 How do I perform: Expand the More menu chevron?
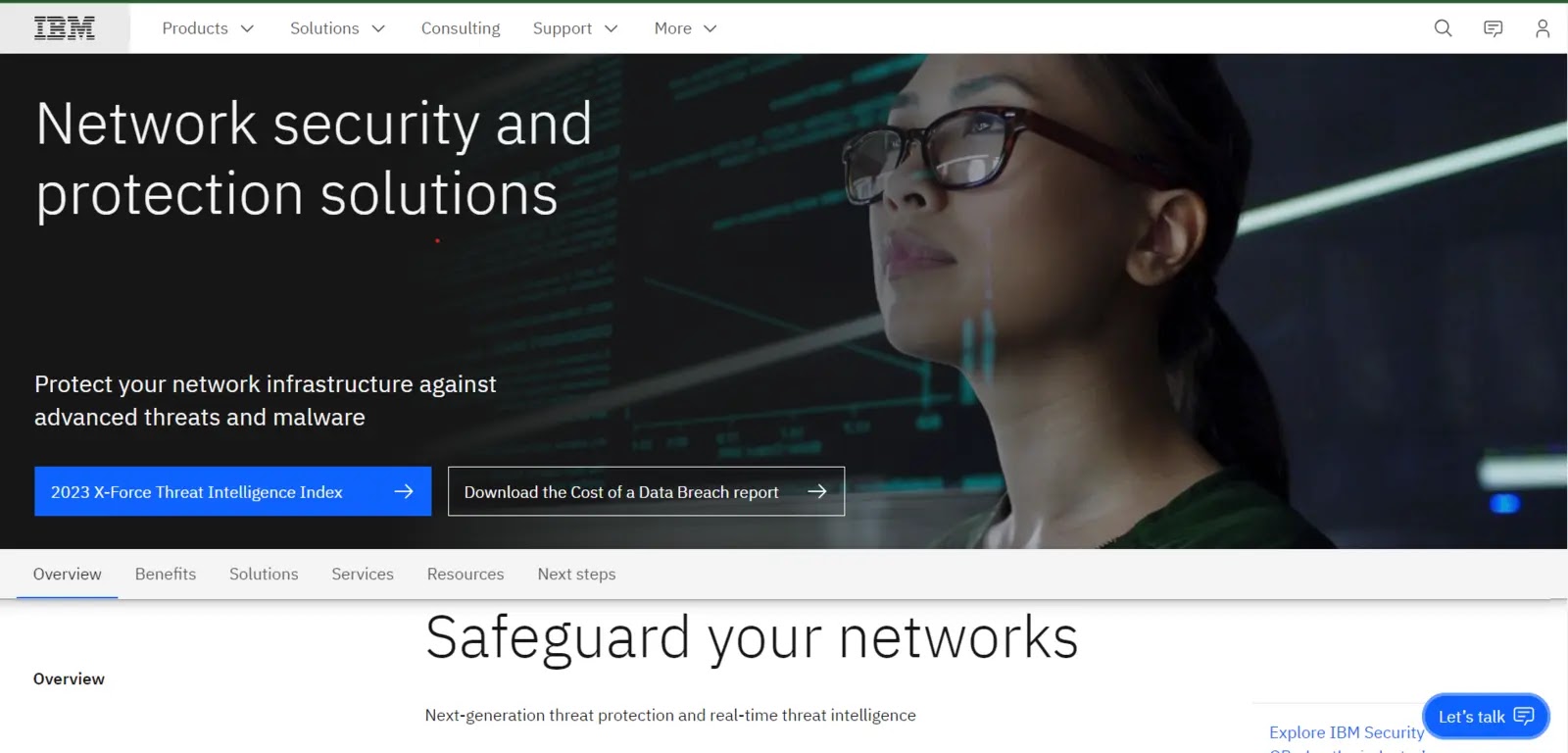[710, 28]
